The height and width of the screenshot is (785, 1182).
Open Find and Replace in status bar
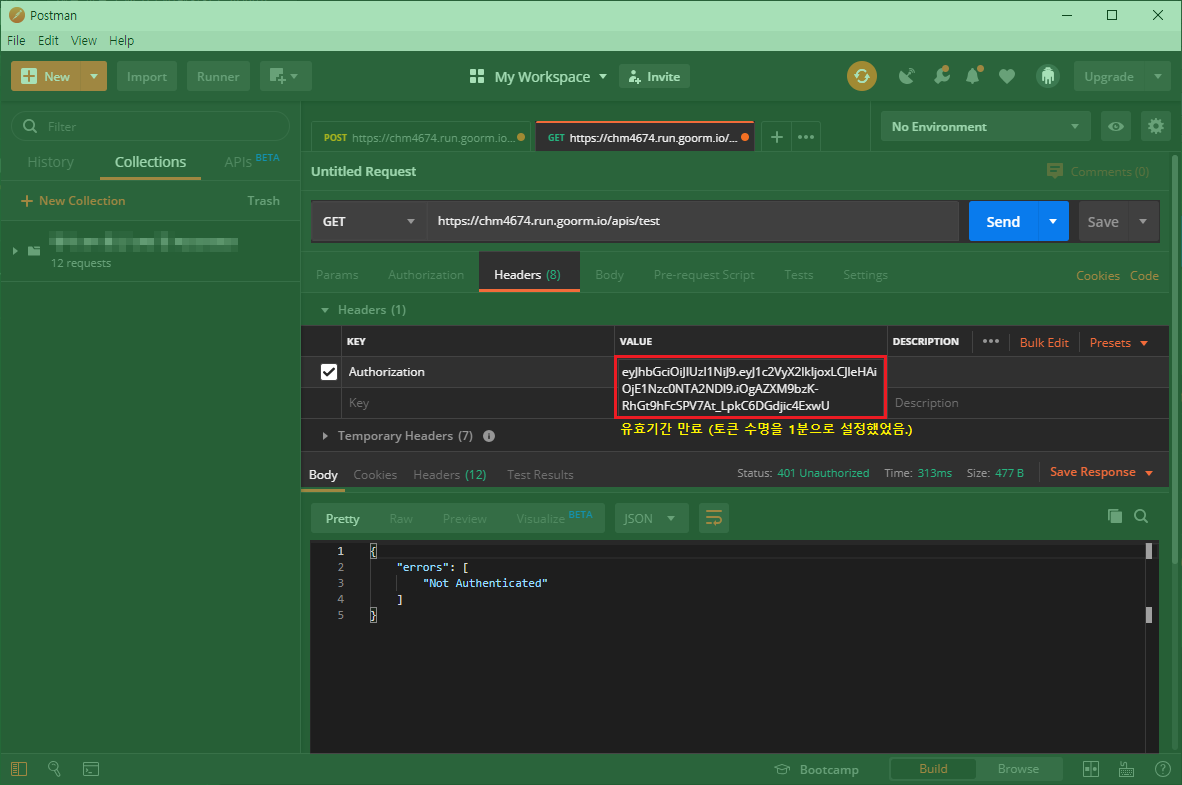[x=54, y=769]
